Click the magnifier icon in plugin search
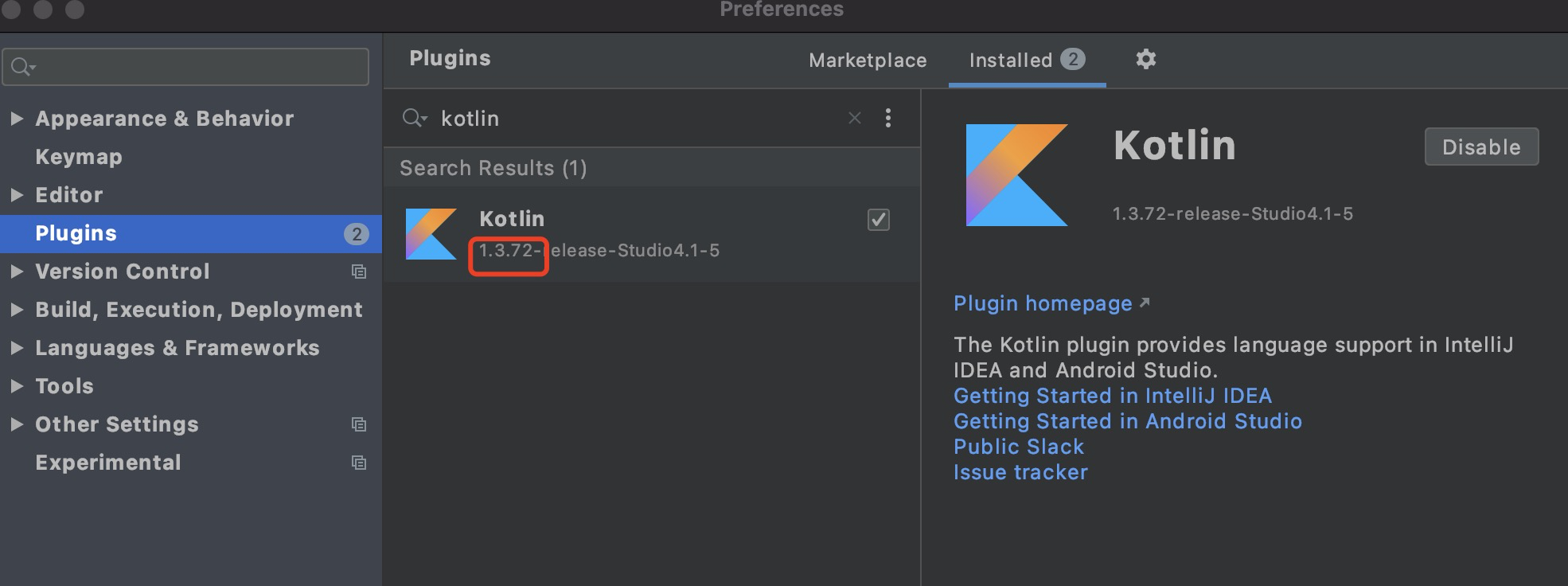The width and height of the screenshot is (1568, 586). [x=414, y=119]
